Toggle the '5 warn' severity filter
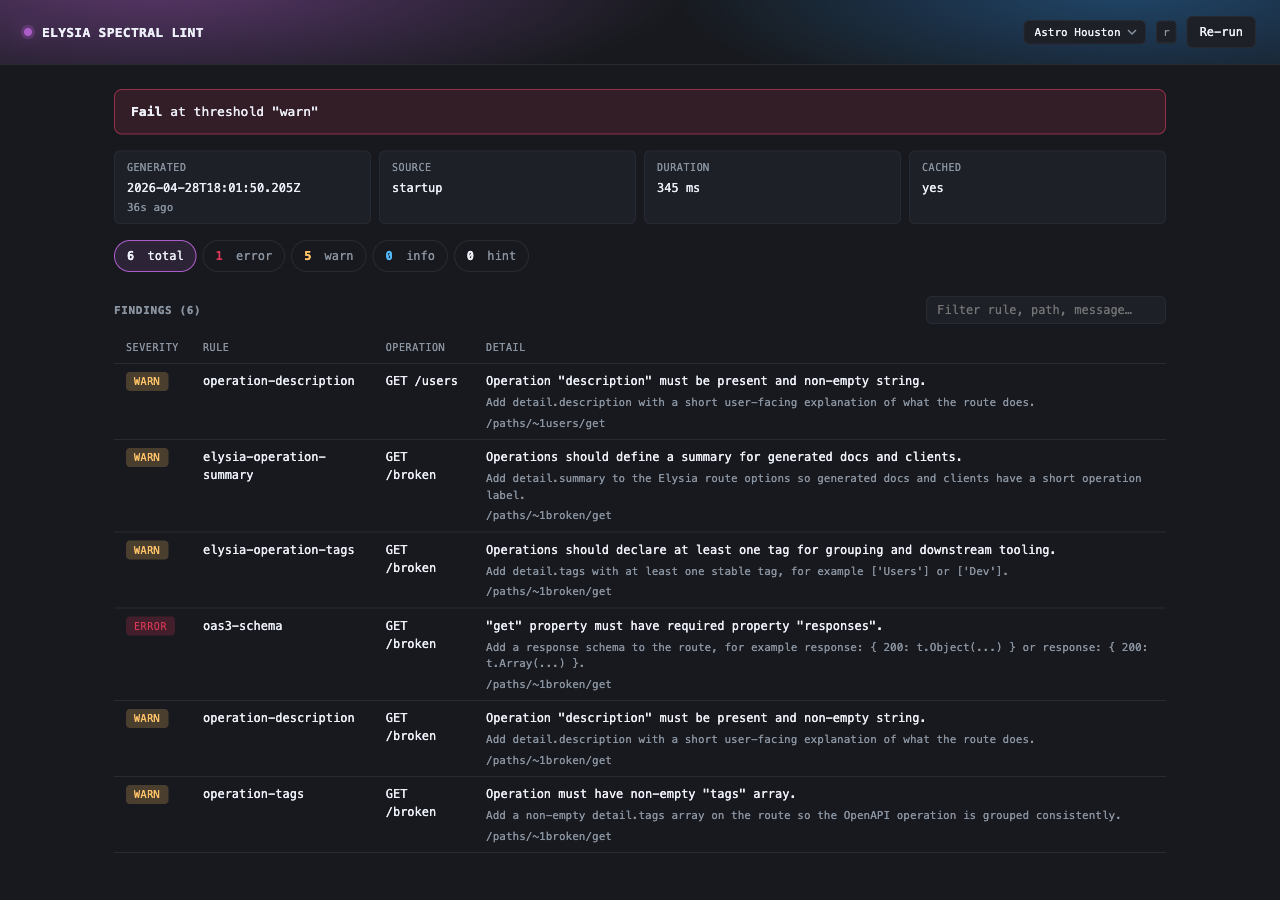 pos(329,256)
